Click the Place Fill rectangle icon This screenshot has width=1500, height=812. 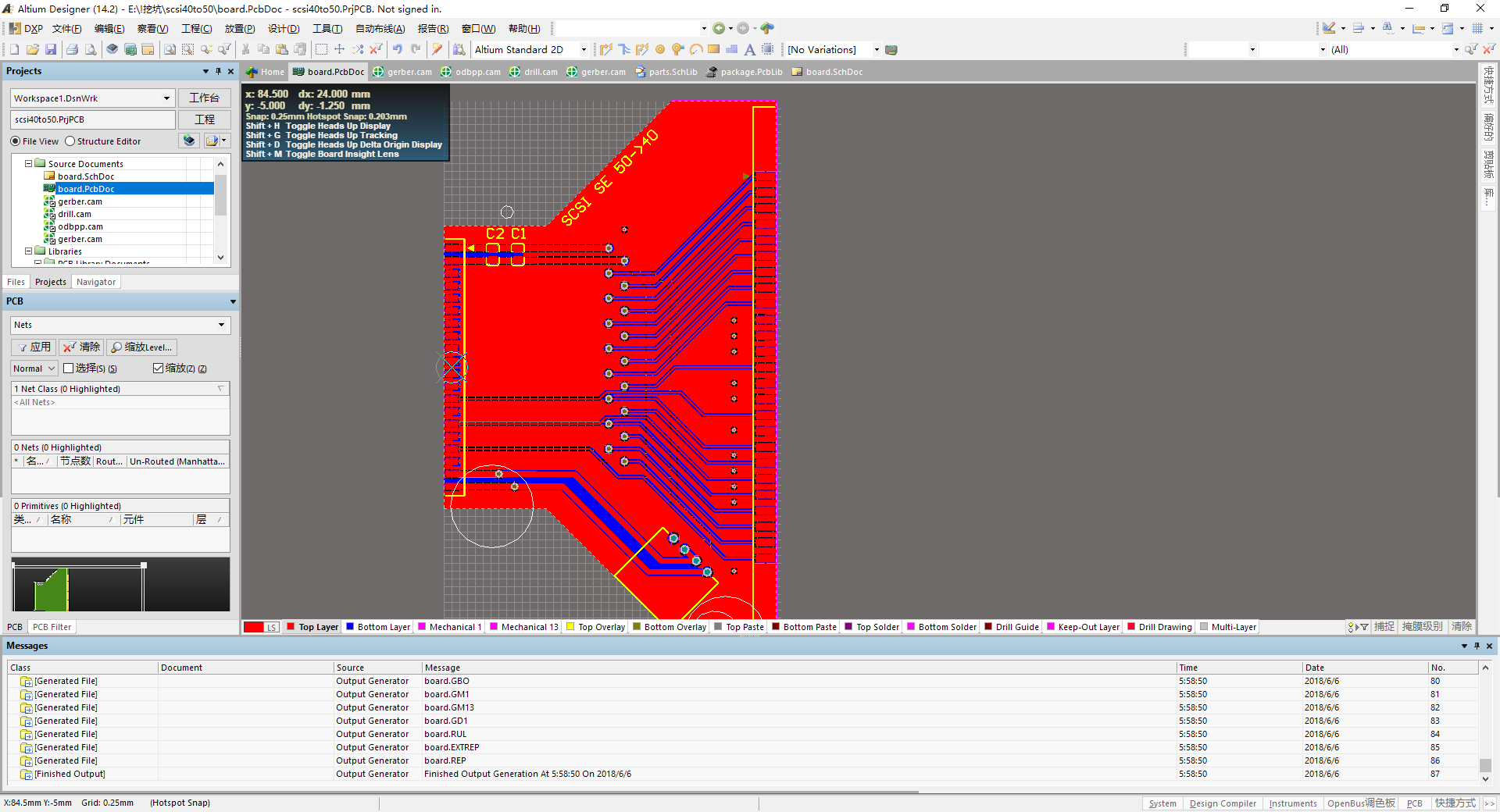[x=714, y=49]
